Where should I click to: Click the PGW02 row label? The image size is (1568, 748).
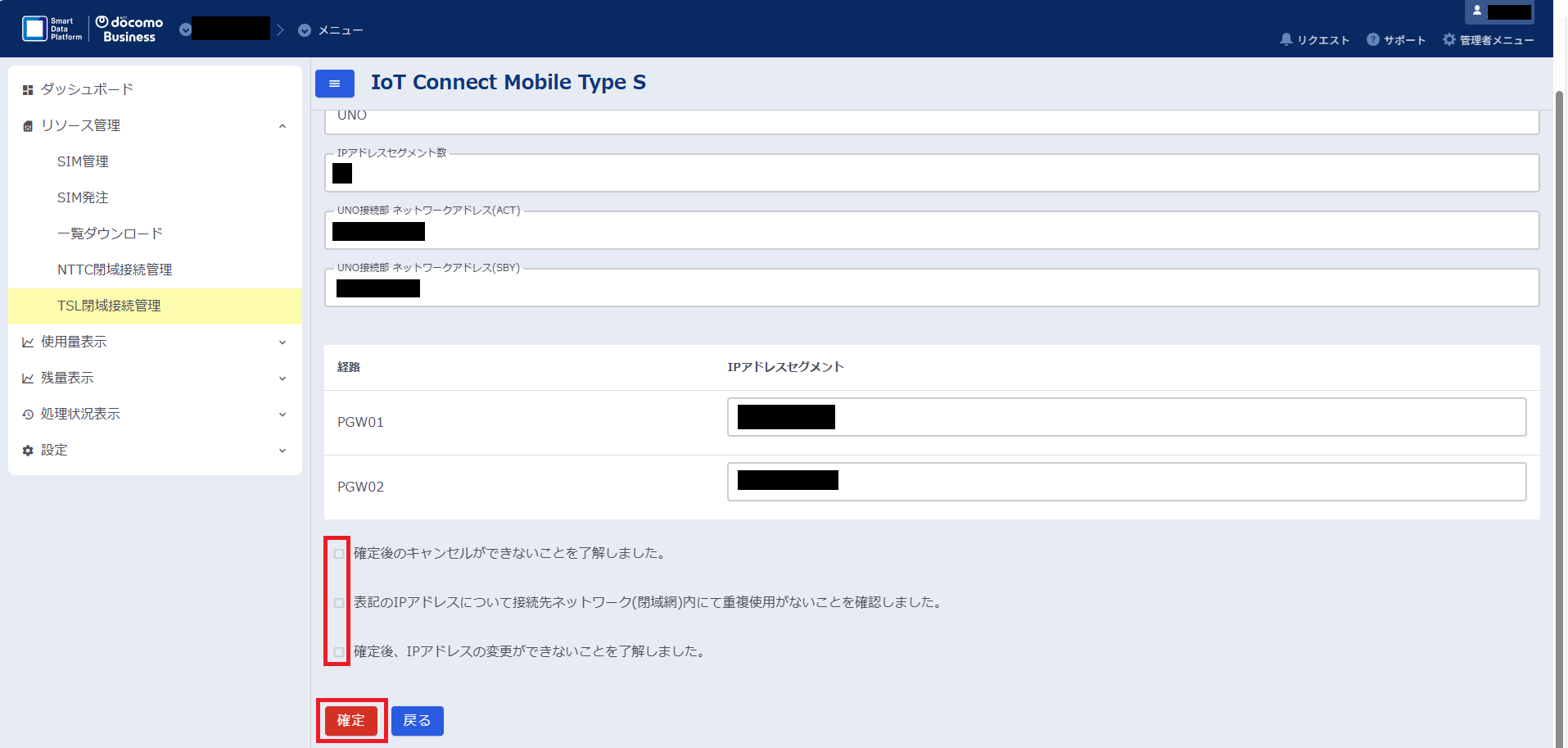tap(360, 487)
